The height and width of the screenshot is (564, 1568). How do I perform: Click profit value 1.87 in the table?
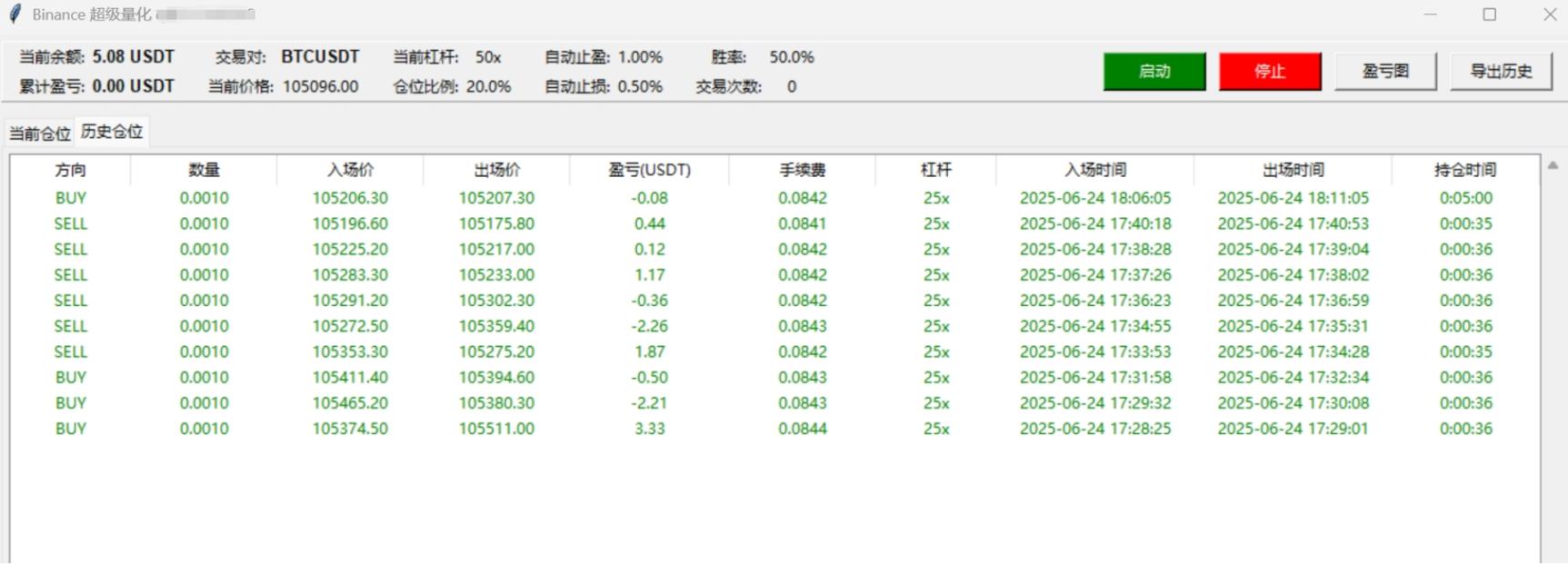click(x=649, y=351)
